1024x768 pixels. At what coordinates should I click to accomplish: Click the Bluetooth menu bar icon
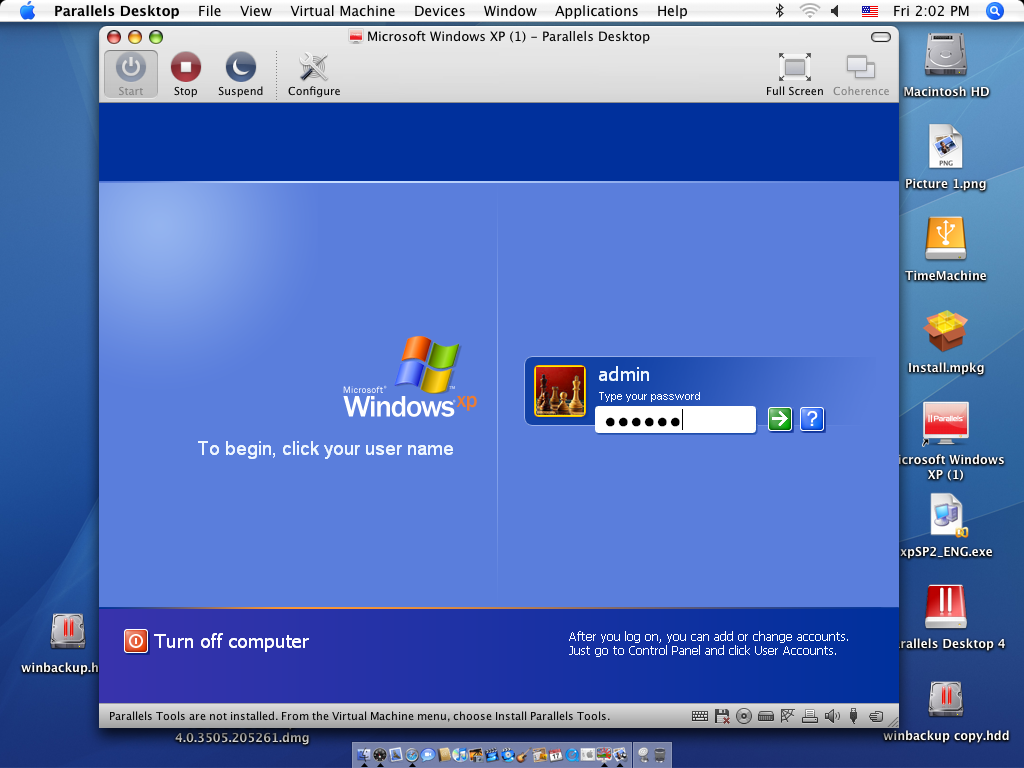779,10
